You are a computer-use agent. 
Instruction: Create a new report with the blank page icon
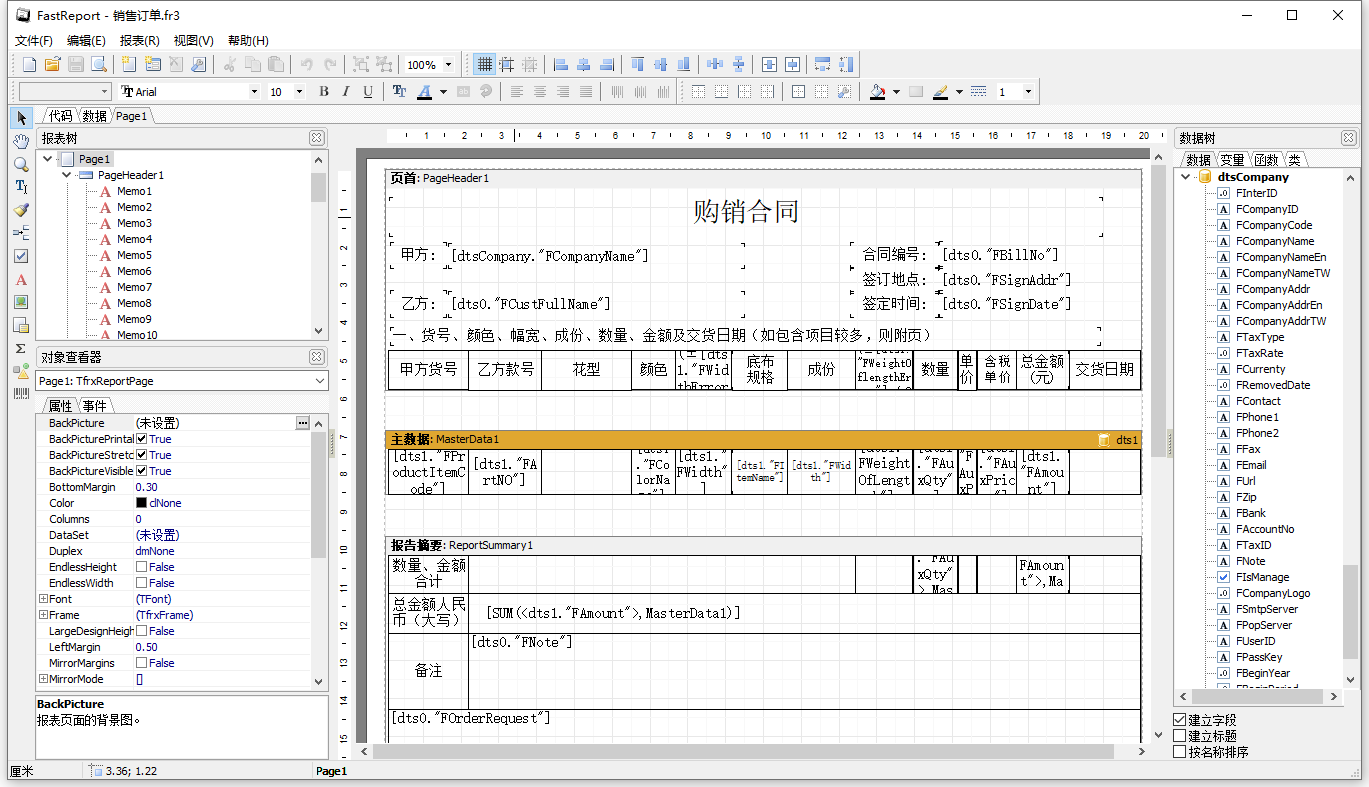point(29,64)
